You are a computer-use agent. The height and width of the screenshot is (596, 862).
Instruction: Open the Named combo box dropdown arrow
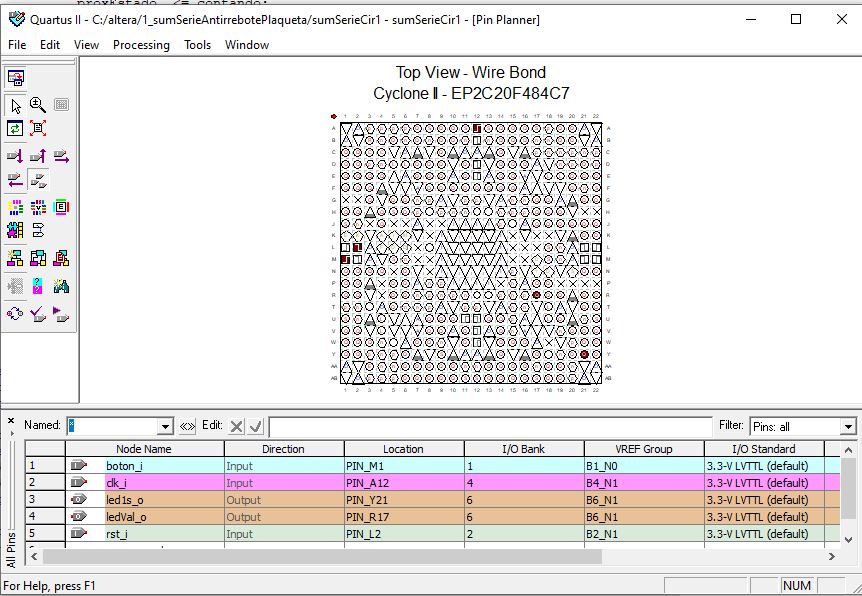click(165, 426)
